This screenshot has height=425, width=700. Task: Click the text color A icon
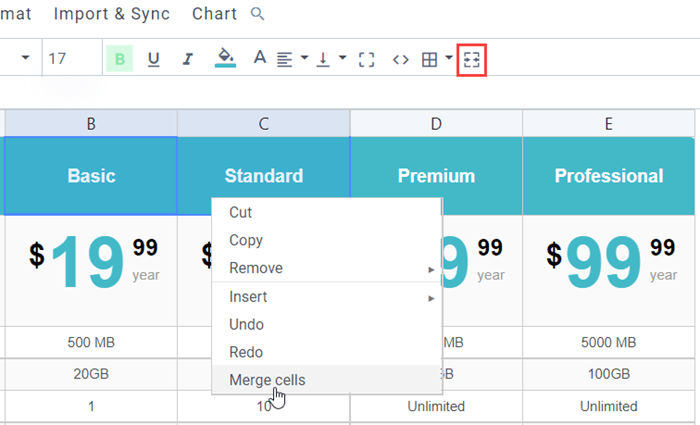tap(259, 59)
